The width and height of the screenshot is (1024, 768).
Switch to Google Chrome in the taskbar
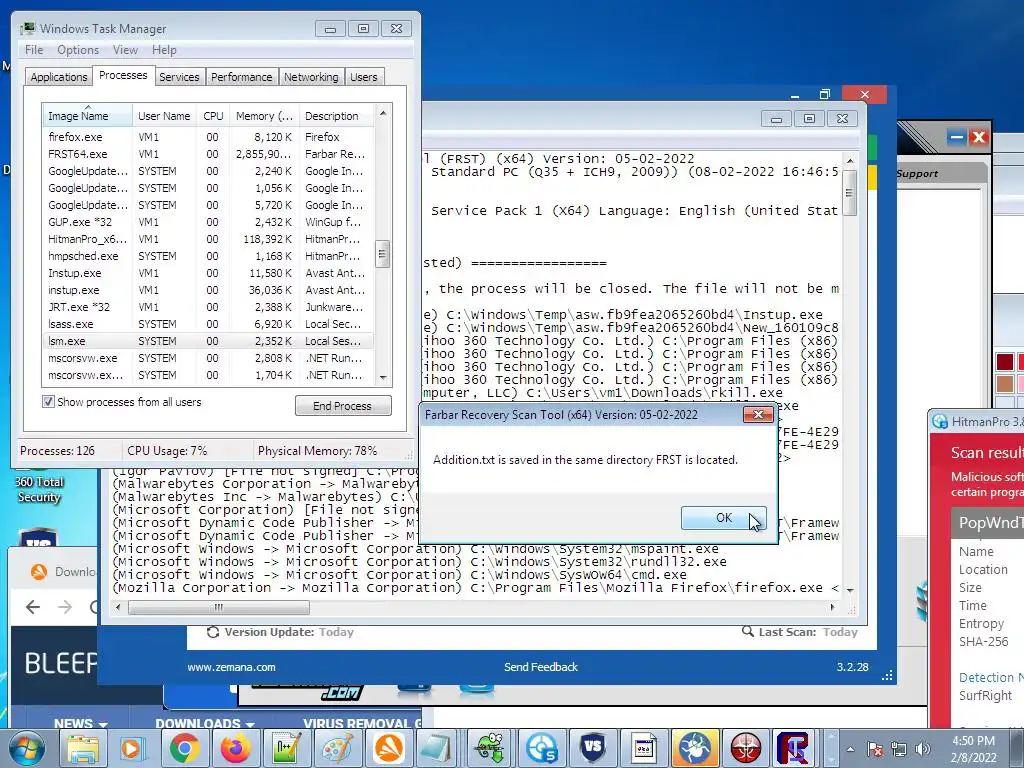[185, 748]
